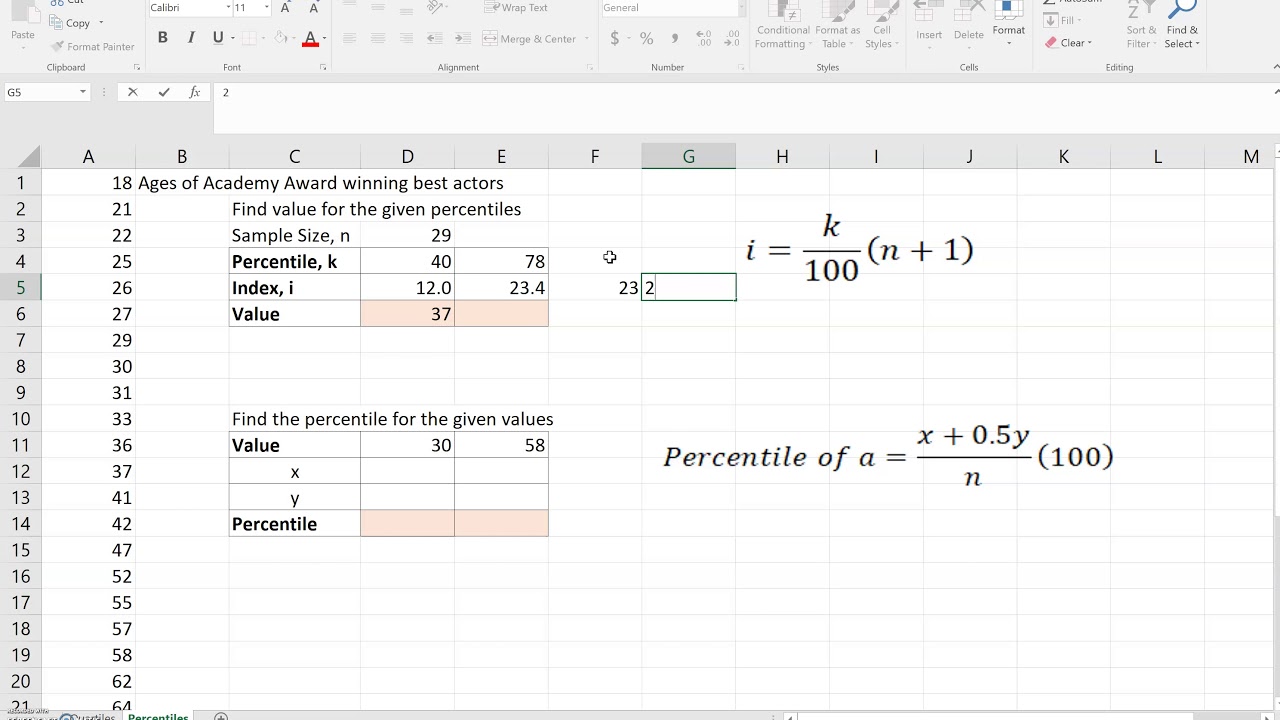Decrease the indent
The height and width of the screenshot is (720, 1280).
434,38
